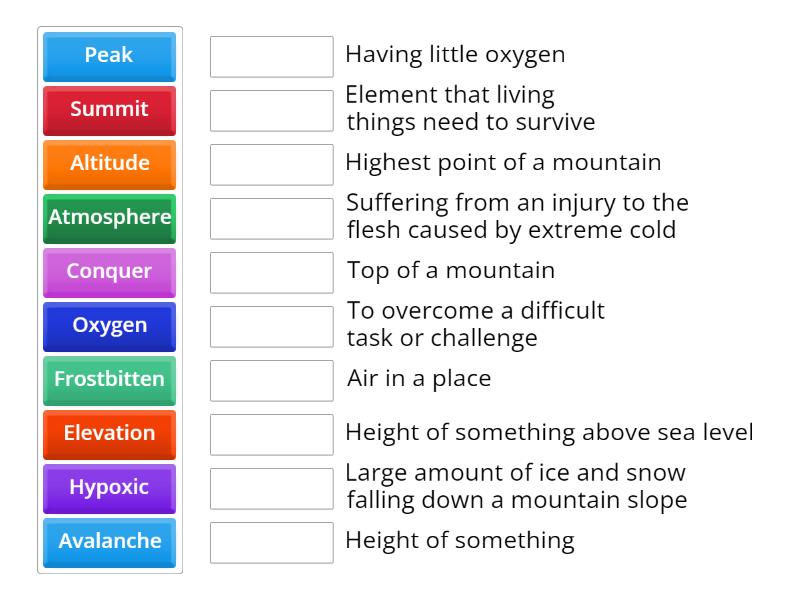This screenshot has width=800, height=600.
Task: Click answer box for 'To overcome a difficult task'
Action: 272,327
